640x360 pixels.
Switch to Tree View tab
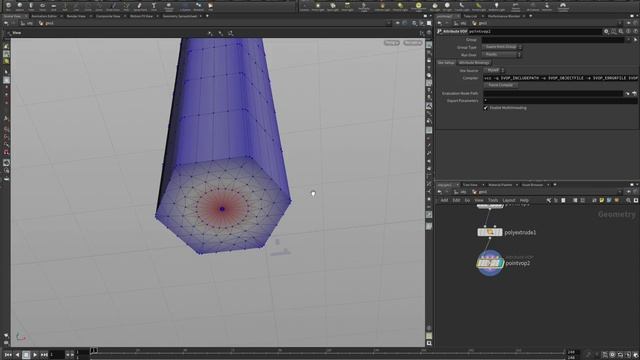(470, 185)
